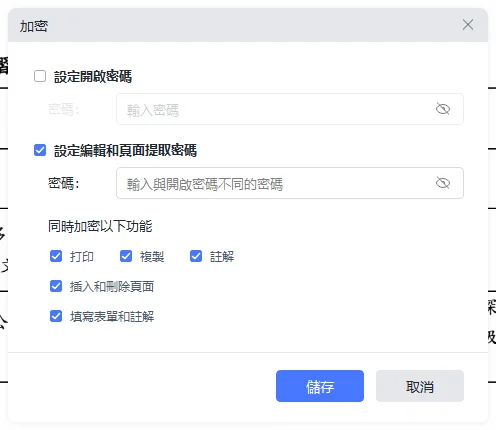Image resolution: width=496 pixels, height=430 pixels.
Task: Click the 輸入密碼 open password field
Action: pyautogui.click(x=290, y=109)
